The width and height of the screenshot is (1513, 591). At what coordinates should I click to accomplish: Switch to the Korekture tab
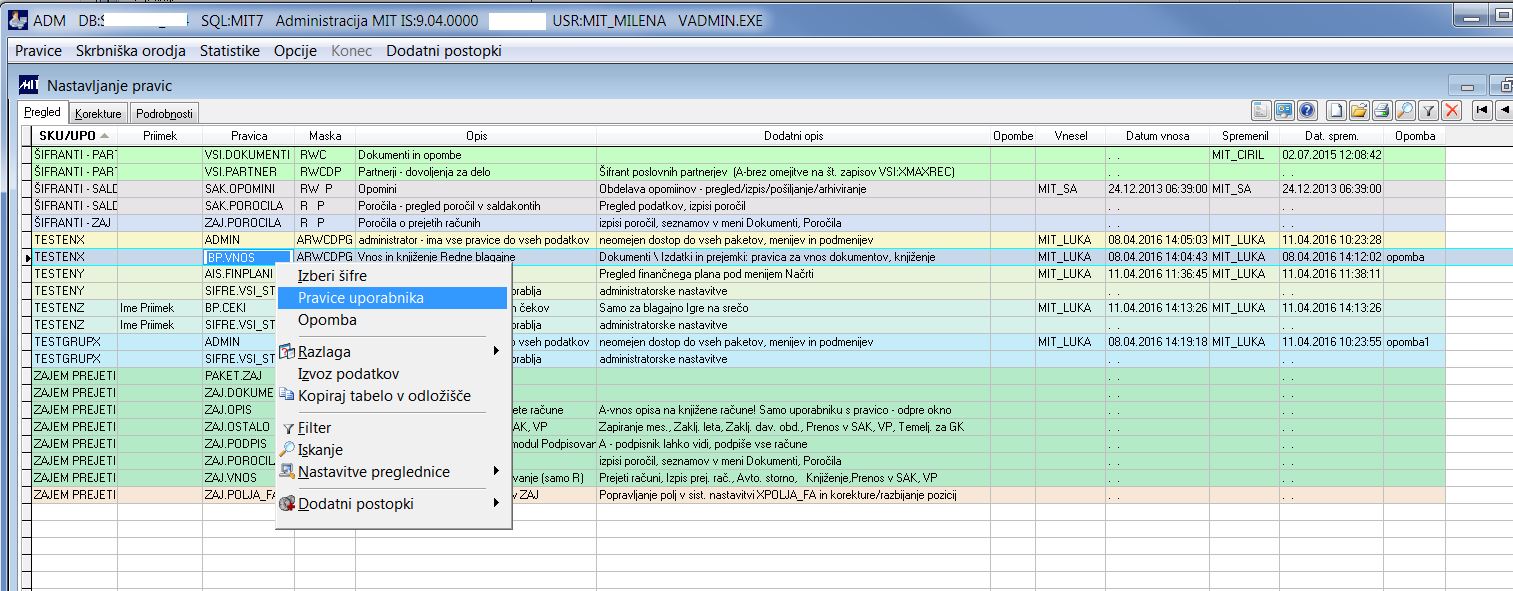[98, 114]
